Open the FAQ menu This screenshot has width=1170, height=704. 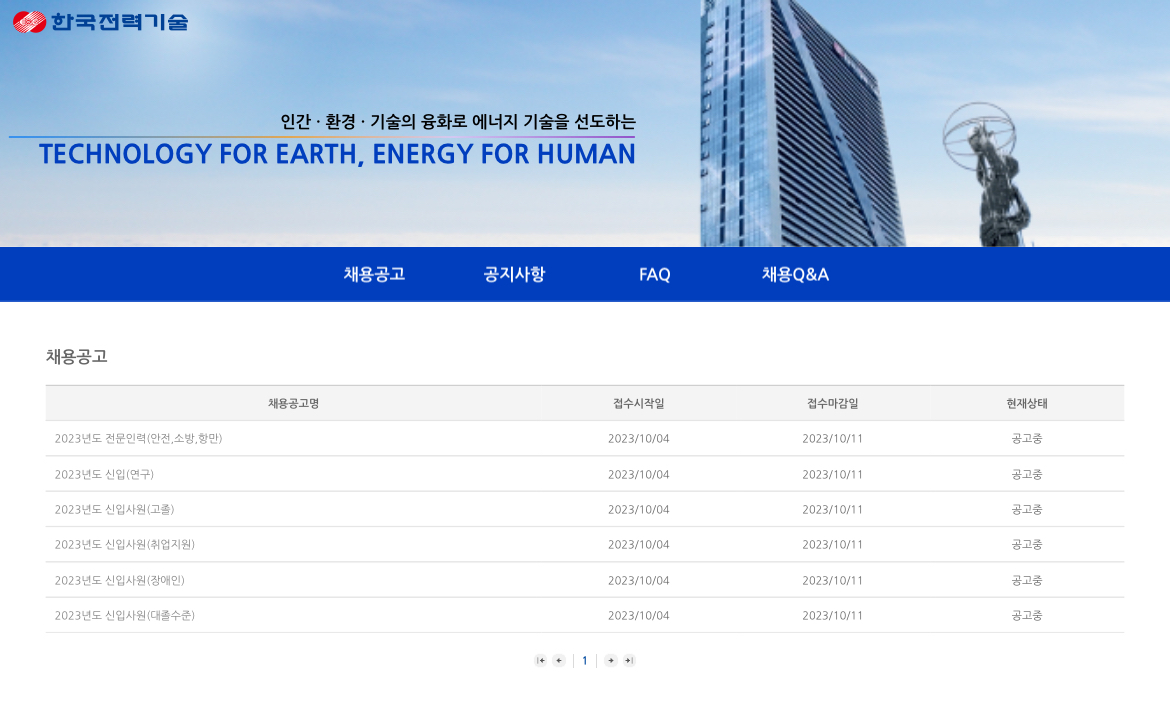tap(655, 274)
